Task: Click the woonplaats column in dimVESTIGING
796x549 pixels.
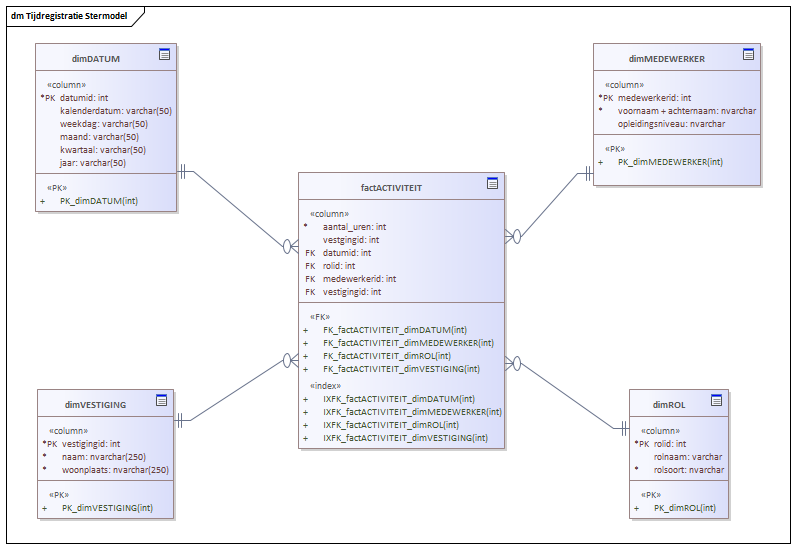Action: [x=115, y=470]
